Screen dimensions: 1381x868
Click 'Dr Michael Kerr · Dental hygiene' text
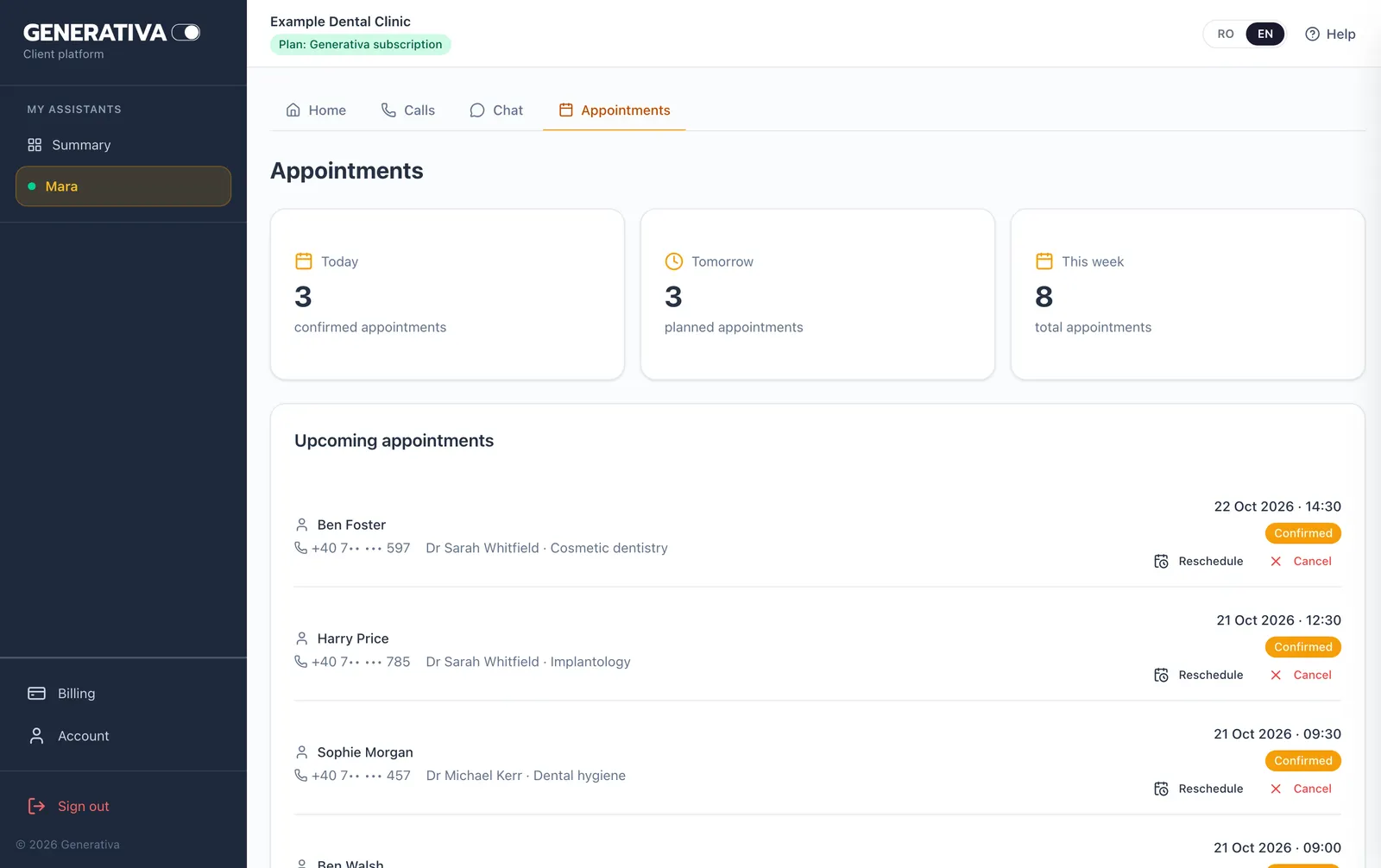coord(526,776)
